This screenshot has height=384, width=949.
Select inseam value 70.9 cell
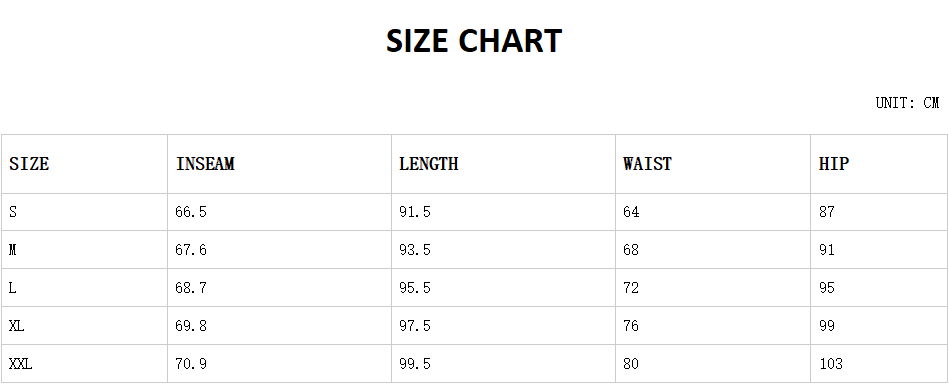click(280, 363)
